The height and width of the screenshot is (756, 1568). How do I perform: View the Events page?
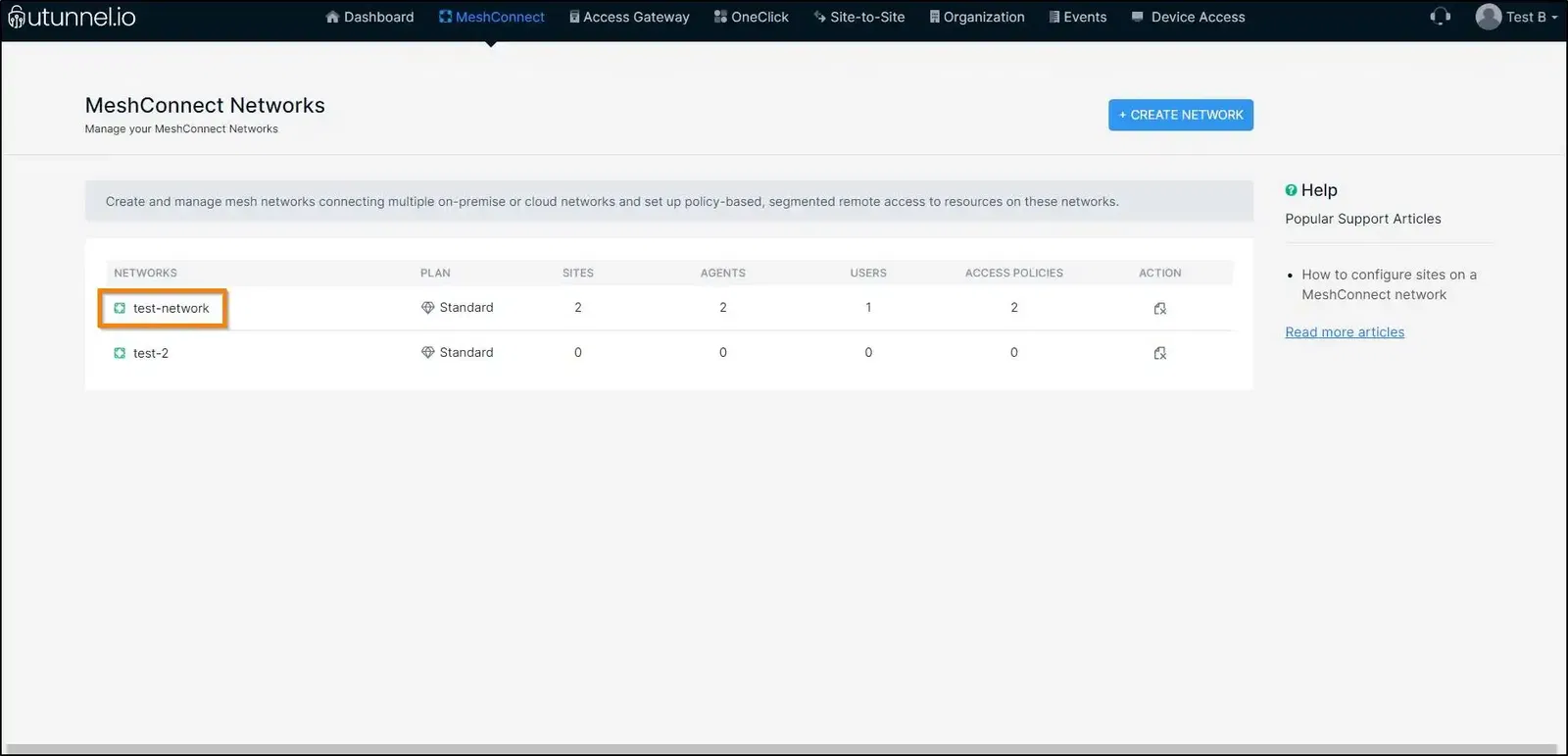tap(1078, 17)
